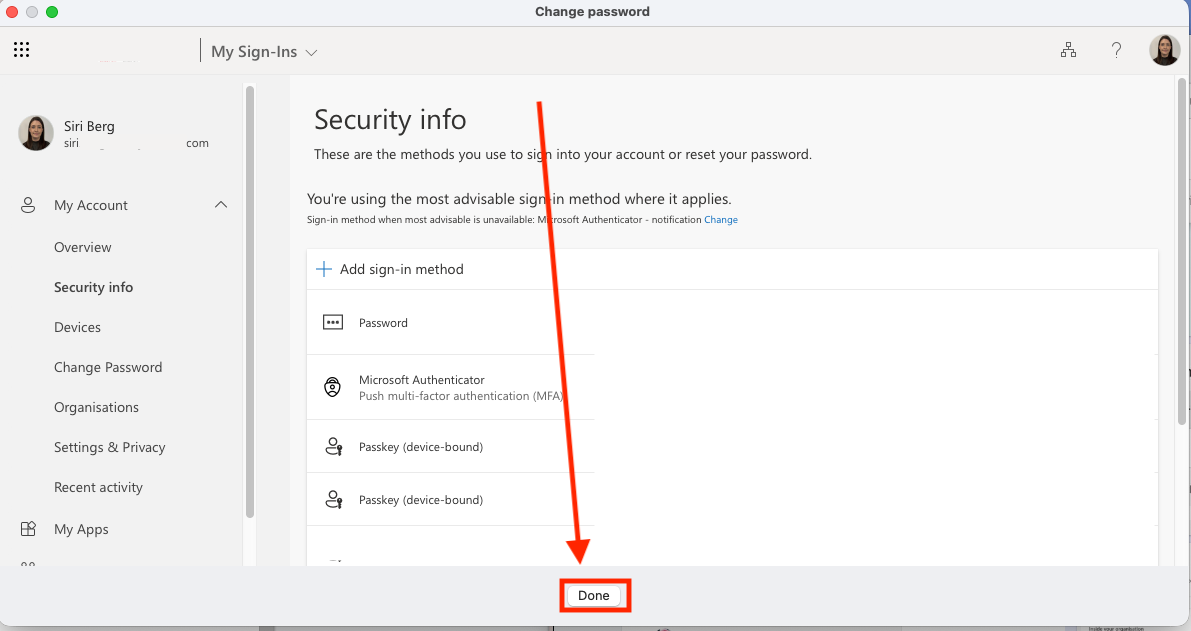Collapse the My Account section chevron
Image resolution: width=1191 pixels, height=631 pixels.
[x=221, y=204]
